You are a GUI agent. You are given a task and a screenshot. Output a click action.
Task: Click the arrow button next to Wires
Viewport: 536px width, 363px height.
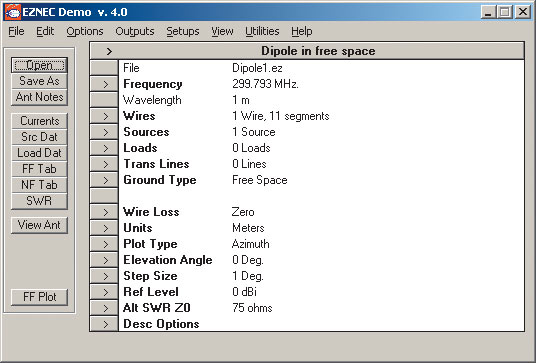point(104,116)
